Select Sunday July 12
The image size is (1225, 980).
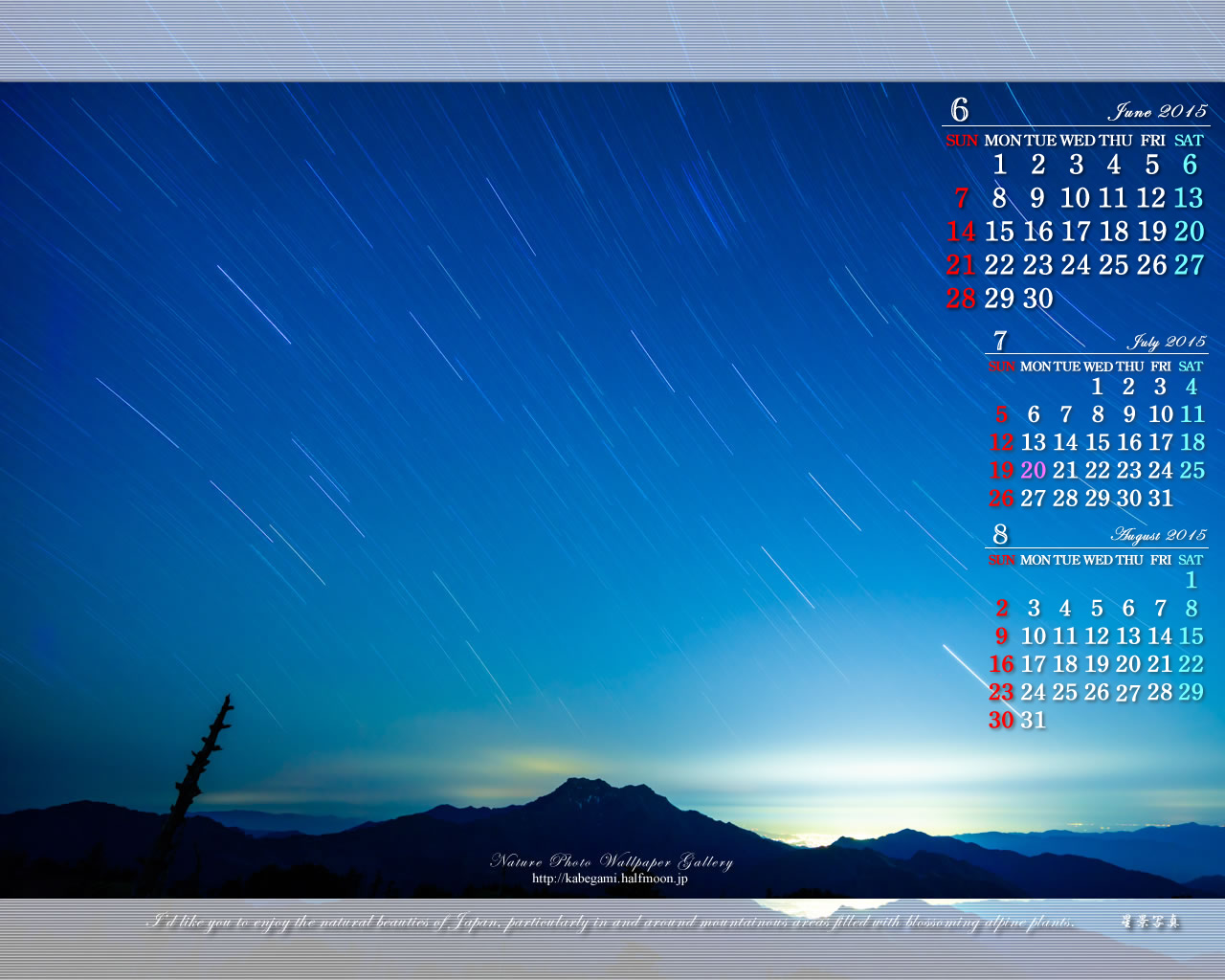(x=1001, y=442)
